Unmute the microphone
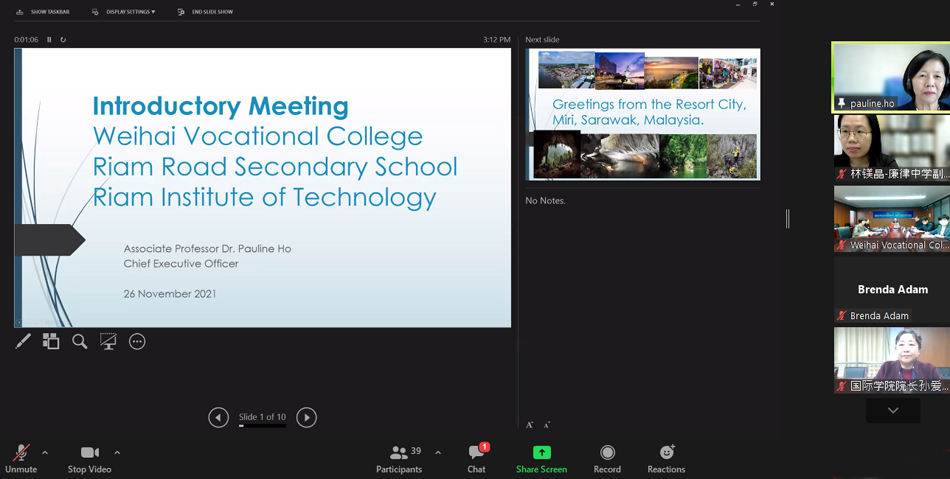This screenshot has height=479, width=950. tap(21, 459)
